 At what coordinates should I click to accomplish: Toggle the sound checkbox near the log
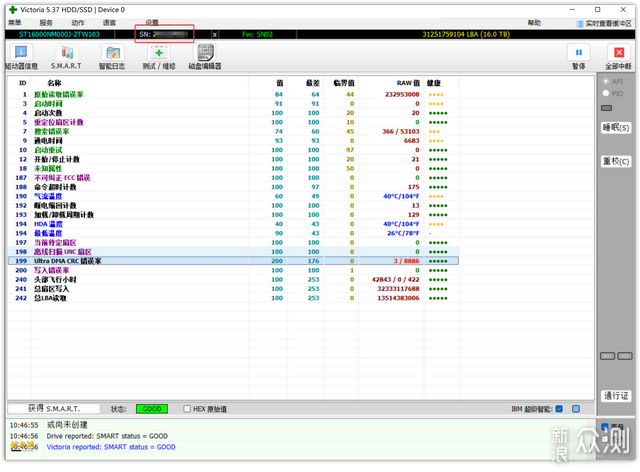click(x=605, y=427)
